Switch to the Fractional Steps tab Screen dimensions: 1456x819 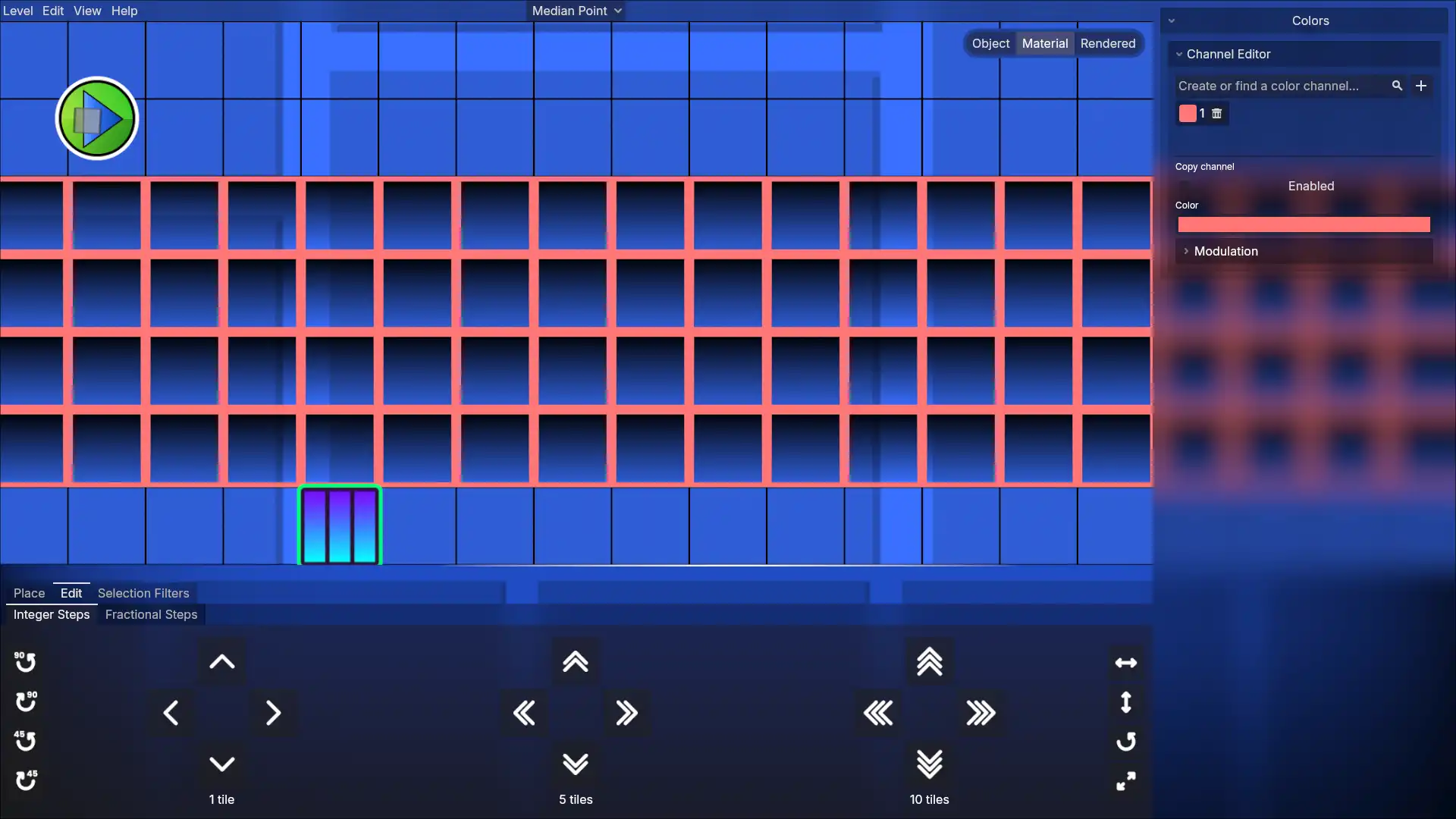[151, 614]
